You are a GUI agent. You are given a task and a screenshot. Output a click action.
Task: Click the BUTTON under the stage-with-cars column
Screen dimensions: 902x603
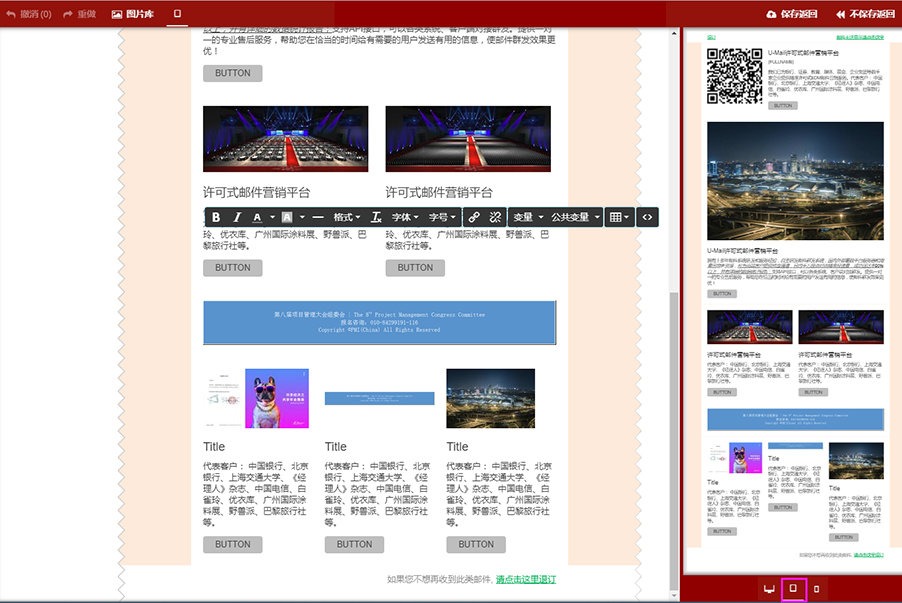[x=232, y=268]
